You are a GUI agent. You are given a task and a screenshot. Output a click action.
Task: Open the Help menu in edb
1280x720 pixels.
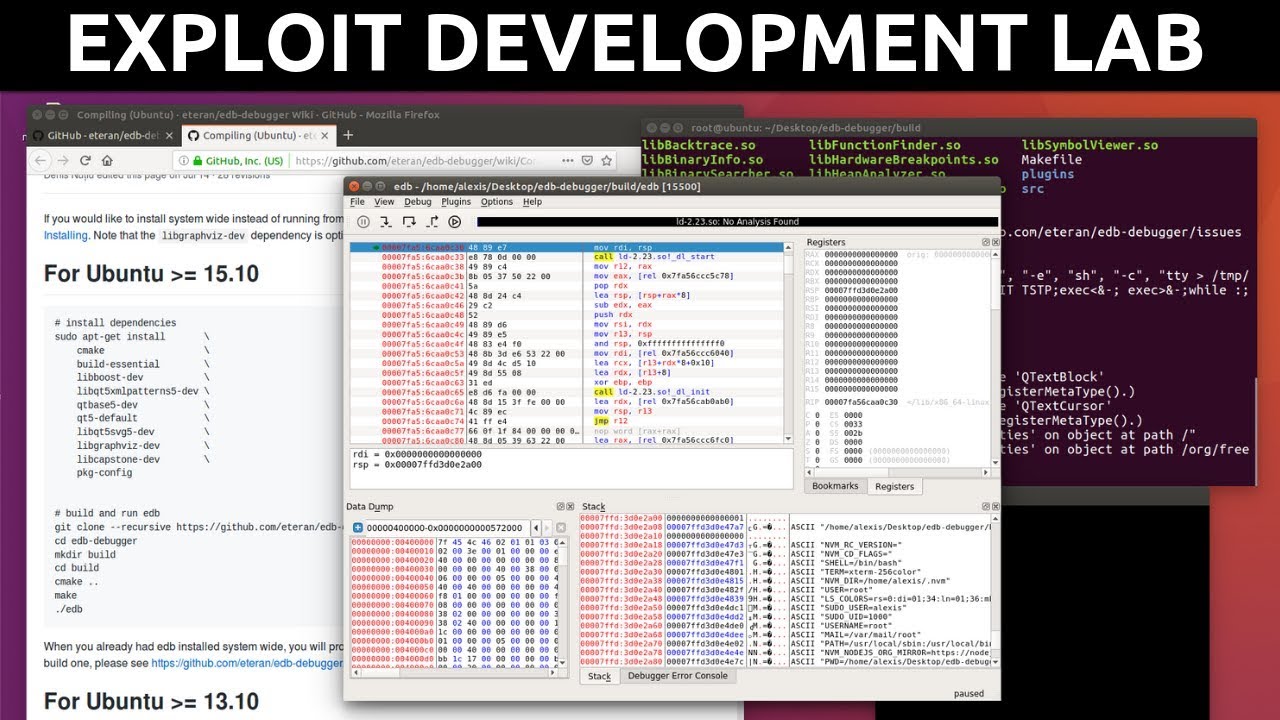click(532, 202)
